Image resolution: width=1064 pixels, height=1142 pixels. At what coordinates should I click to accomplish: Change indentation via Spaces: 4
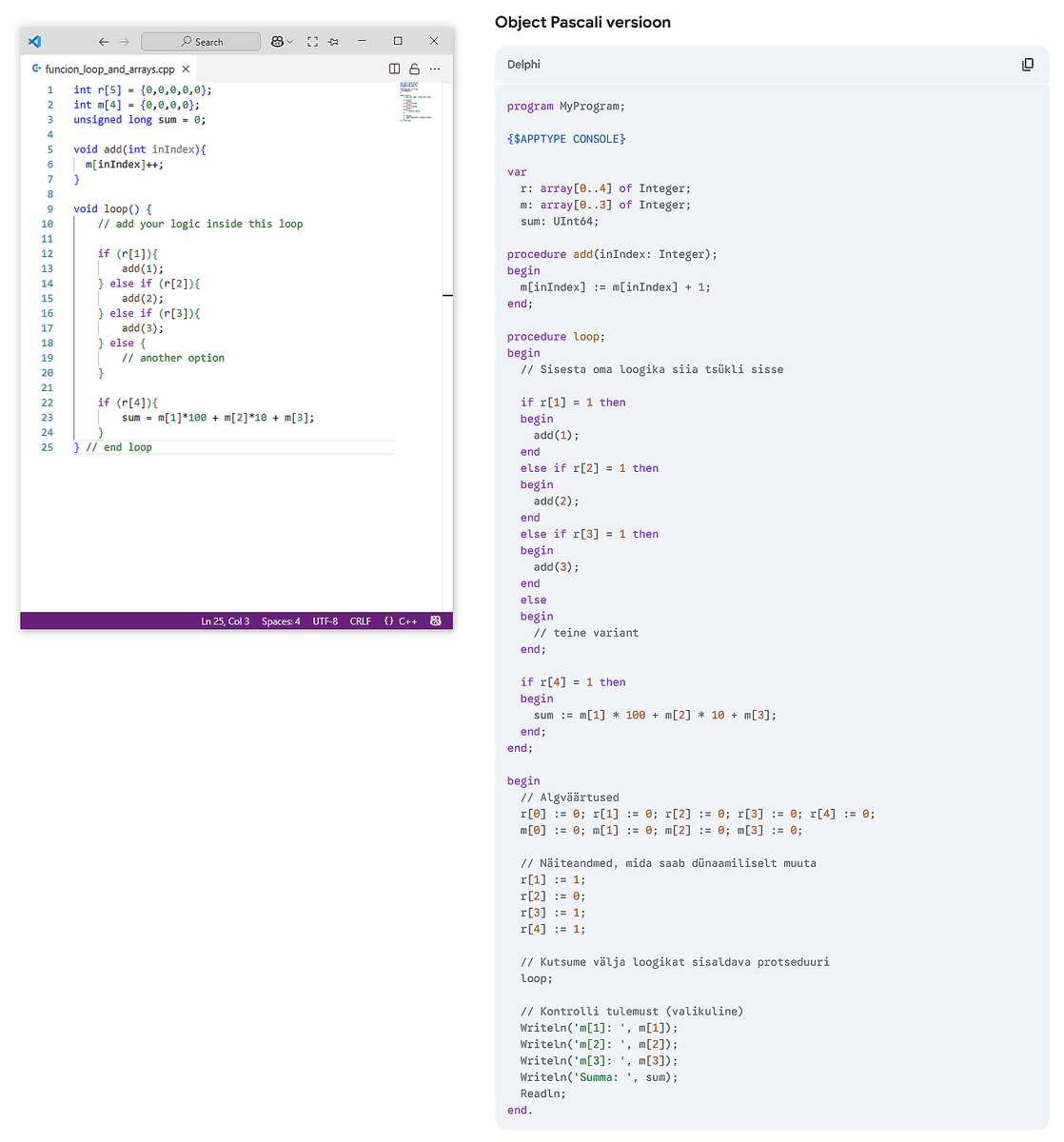pos(281,621)
